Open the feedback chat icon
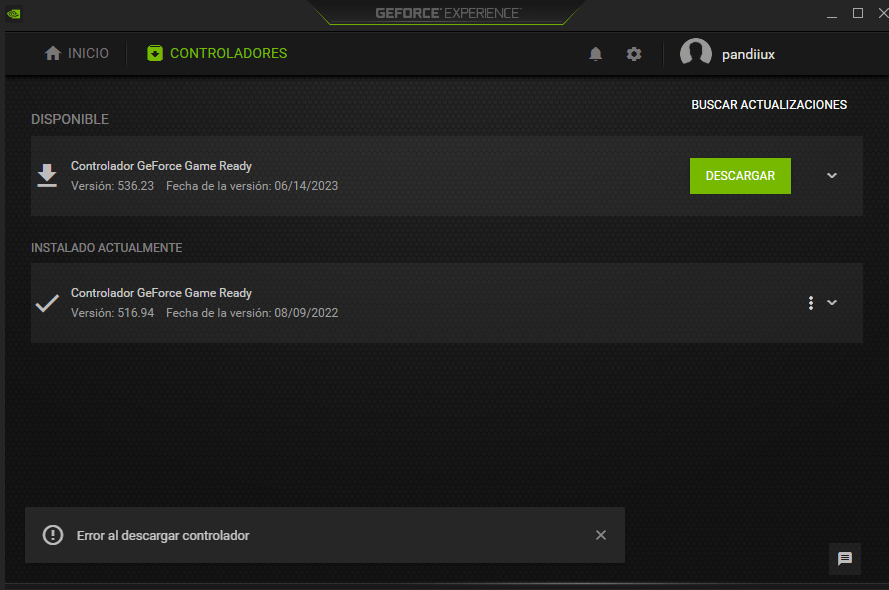Viewport: 889px width, 590px height. pos(845,559)
